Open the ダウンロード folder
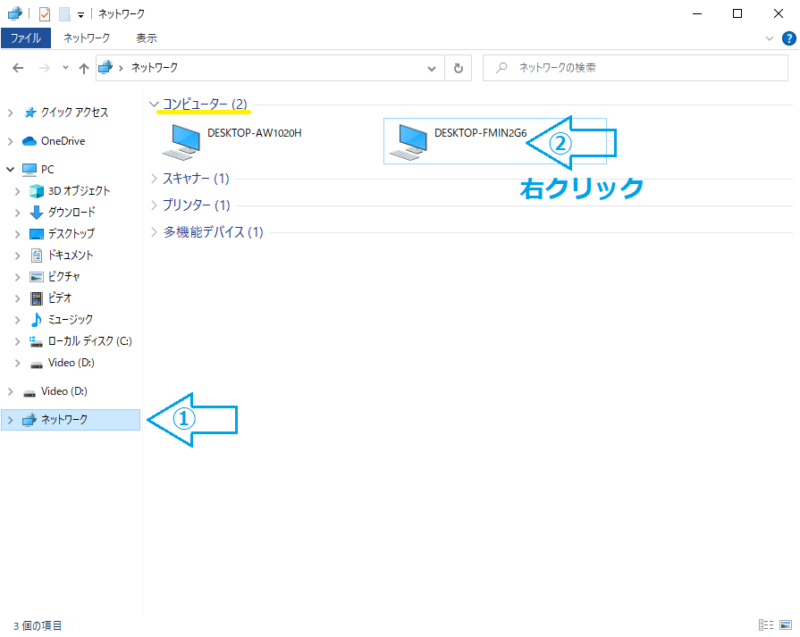Image resolution: width=800 pixels, height=637 pixels. tap(71, 212)
